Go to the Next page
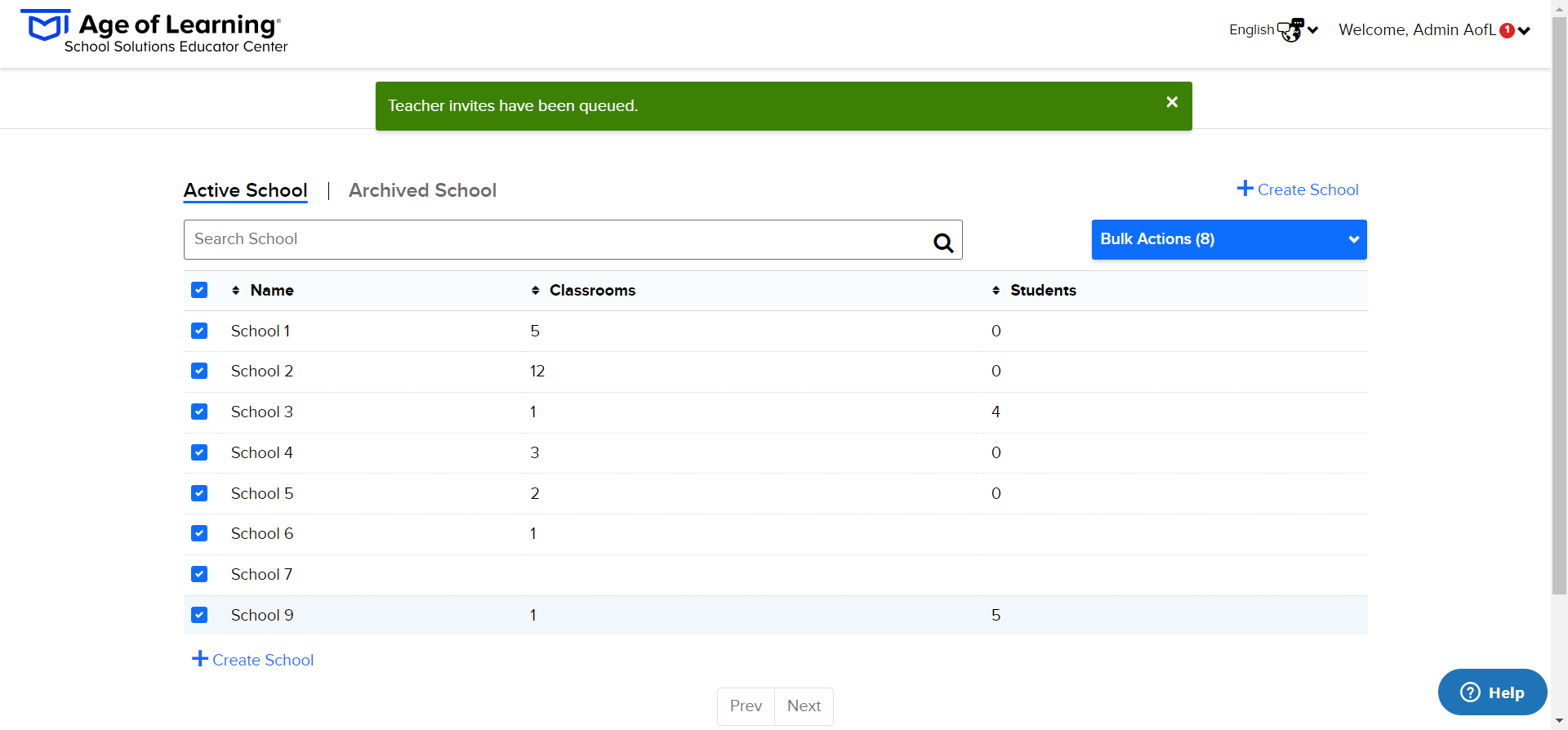Image resolution: width=1568 pixels, height=730 pixels. pos(804,706)
